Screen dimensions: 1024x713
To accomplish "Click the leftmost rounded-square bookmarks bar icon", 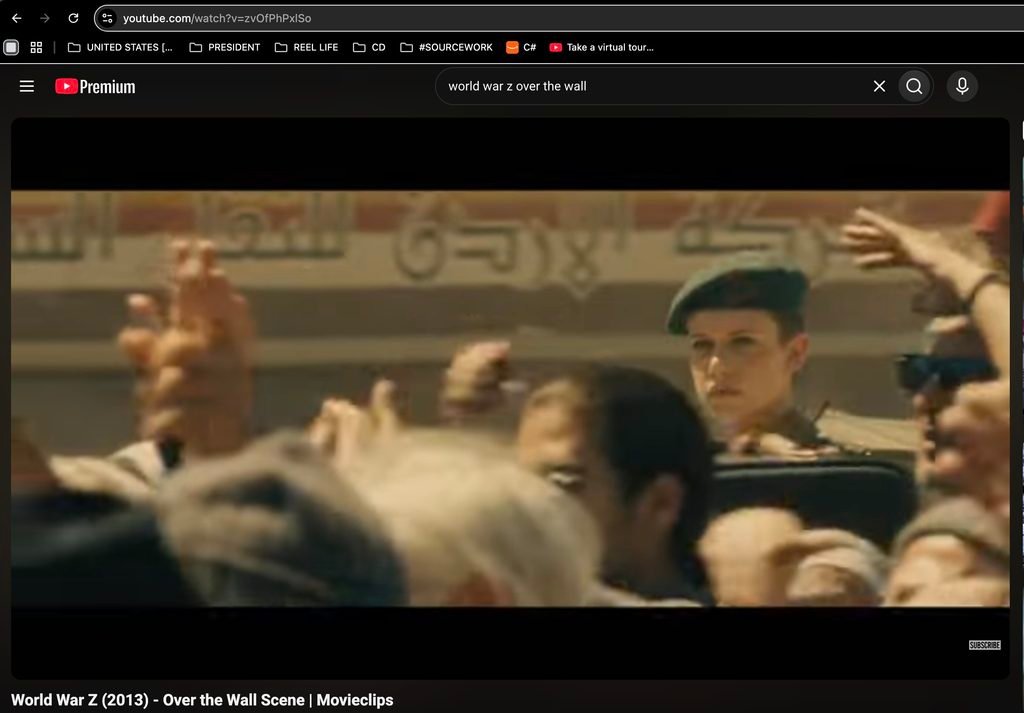I will click(11, 47).
